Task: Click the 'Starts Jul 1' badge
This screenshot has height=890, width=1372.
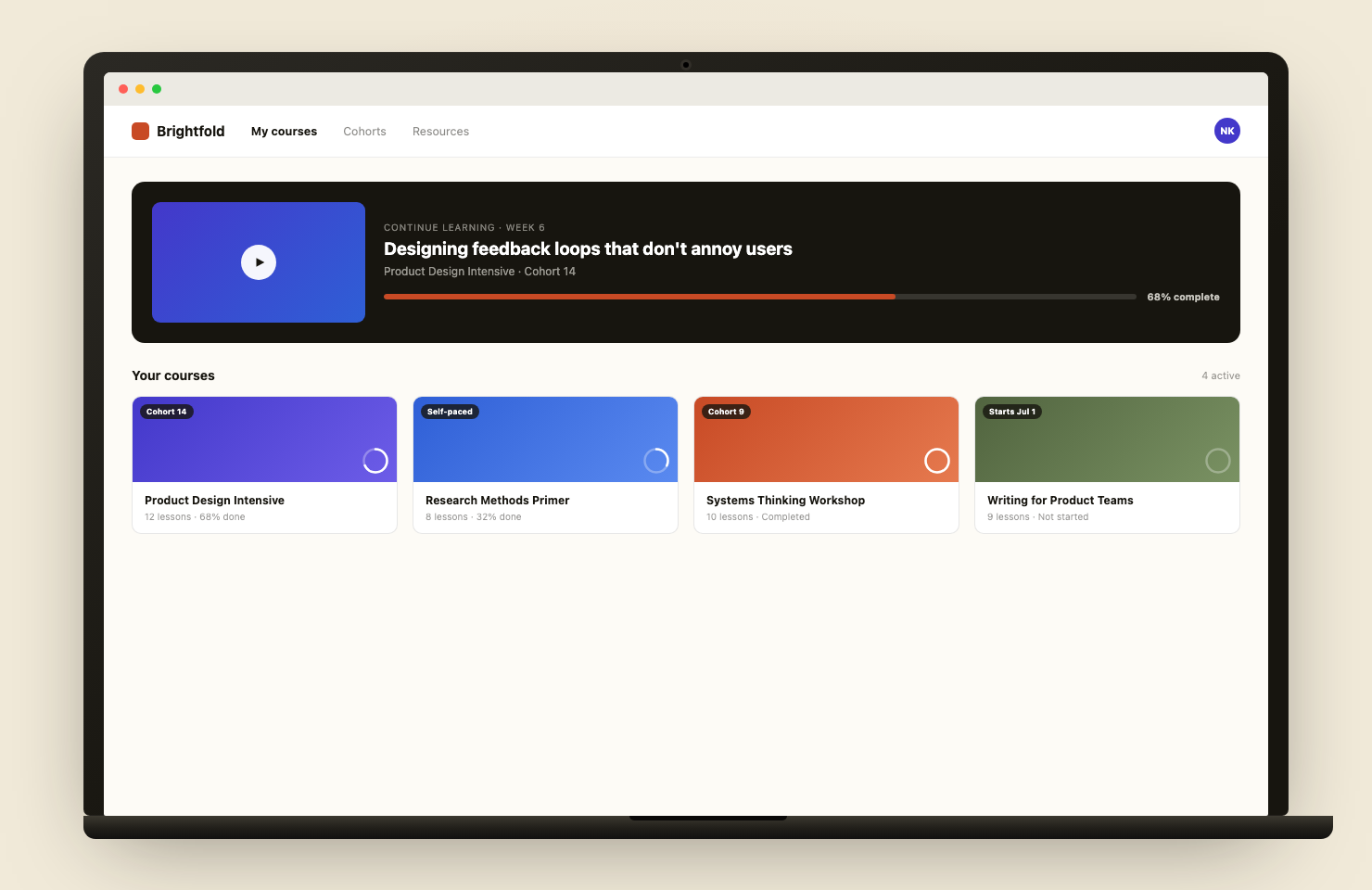Action: point(1012,412)
